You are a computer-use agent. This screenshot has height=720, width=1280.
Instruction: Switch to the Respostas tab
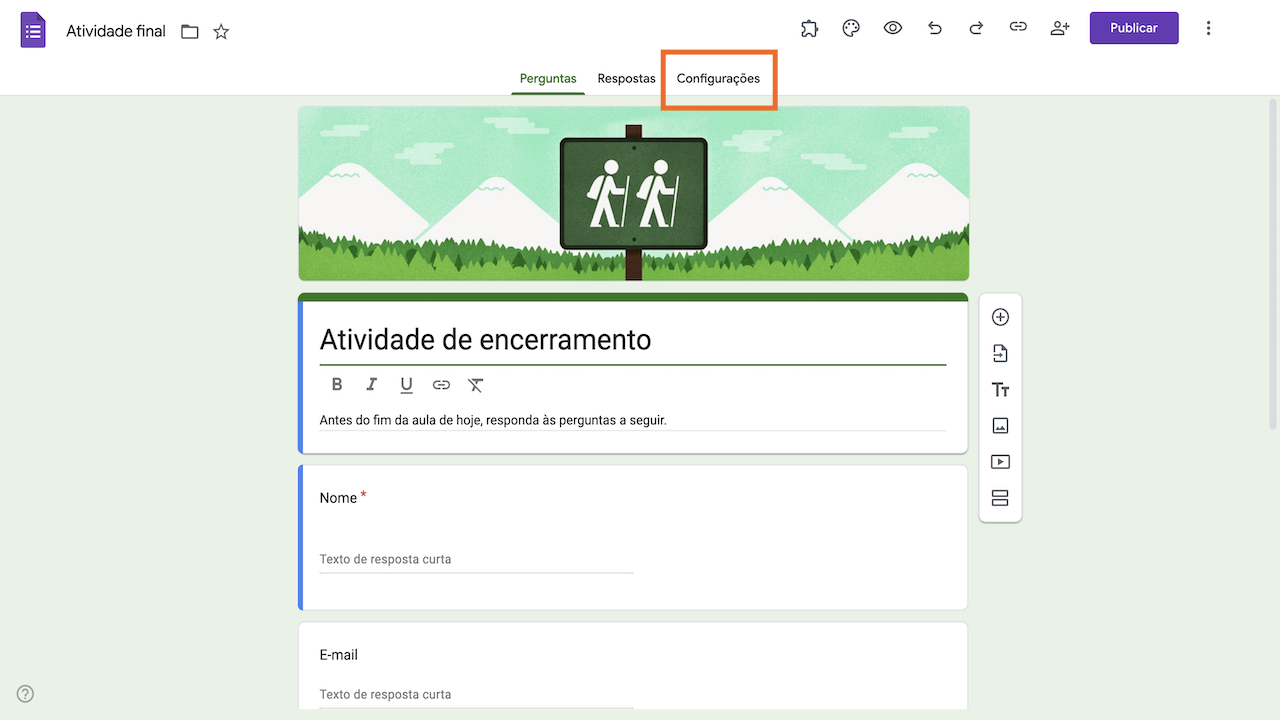pos(626,78)
